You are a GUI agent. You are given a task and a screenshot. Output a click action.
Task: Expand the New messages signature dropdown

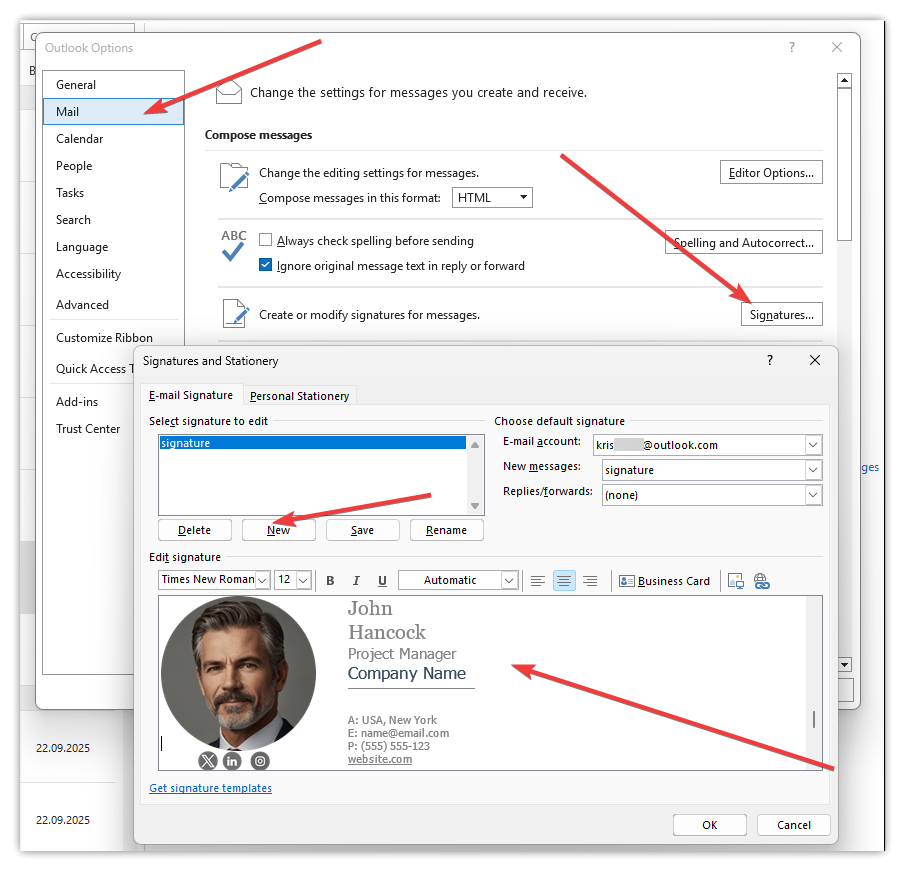(x=812, y=470)
